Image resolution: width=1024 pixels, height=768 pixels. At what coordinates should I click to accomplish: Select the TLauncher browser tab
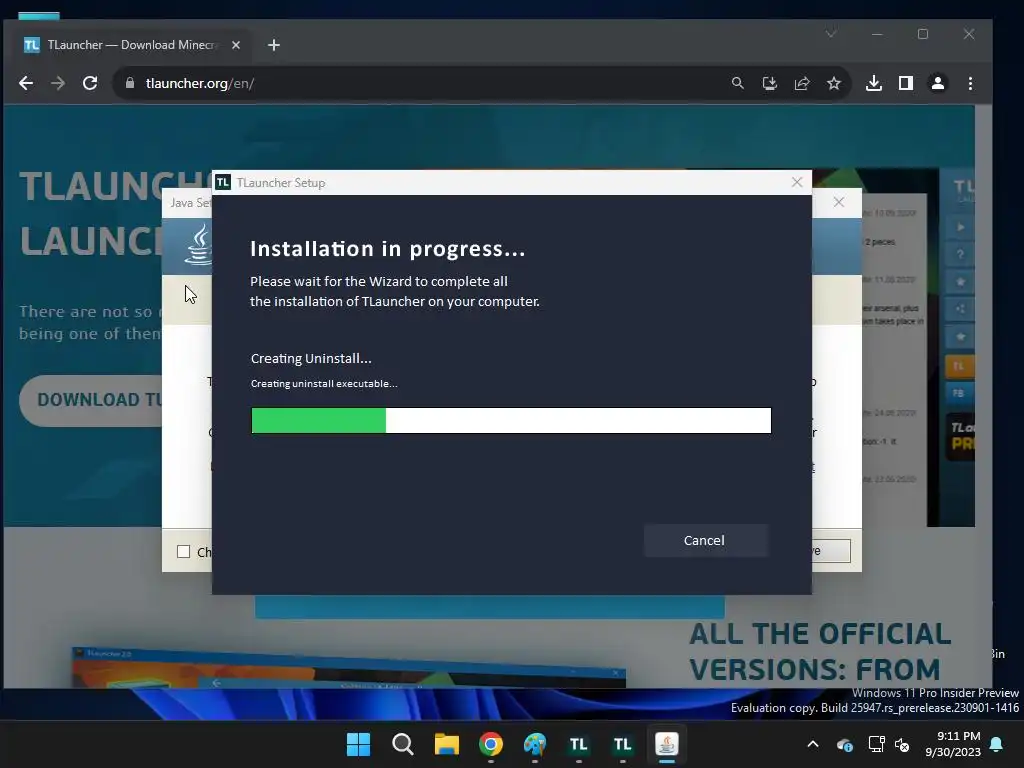coord(131,44)
